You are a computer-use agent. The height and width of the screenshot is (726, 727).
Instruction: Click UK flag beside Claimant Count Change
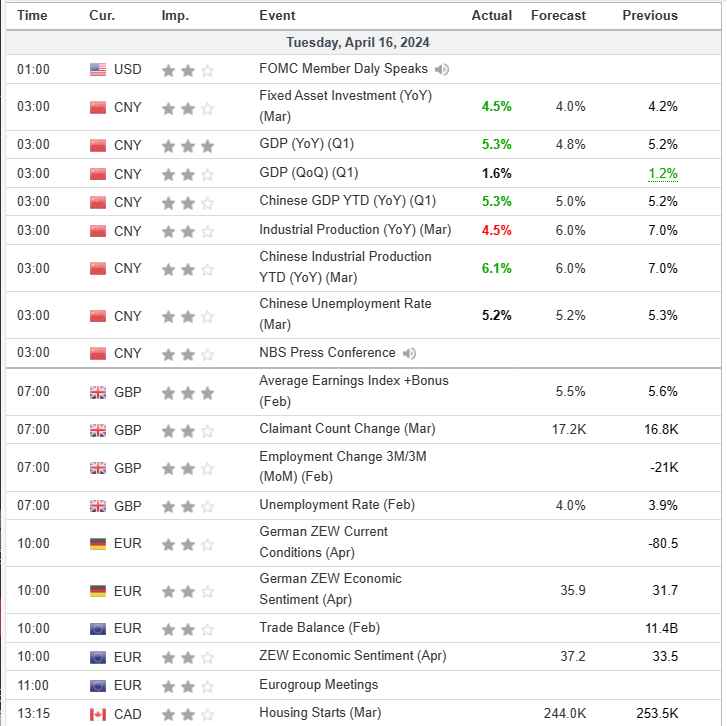coord(98,430)
